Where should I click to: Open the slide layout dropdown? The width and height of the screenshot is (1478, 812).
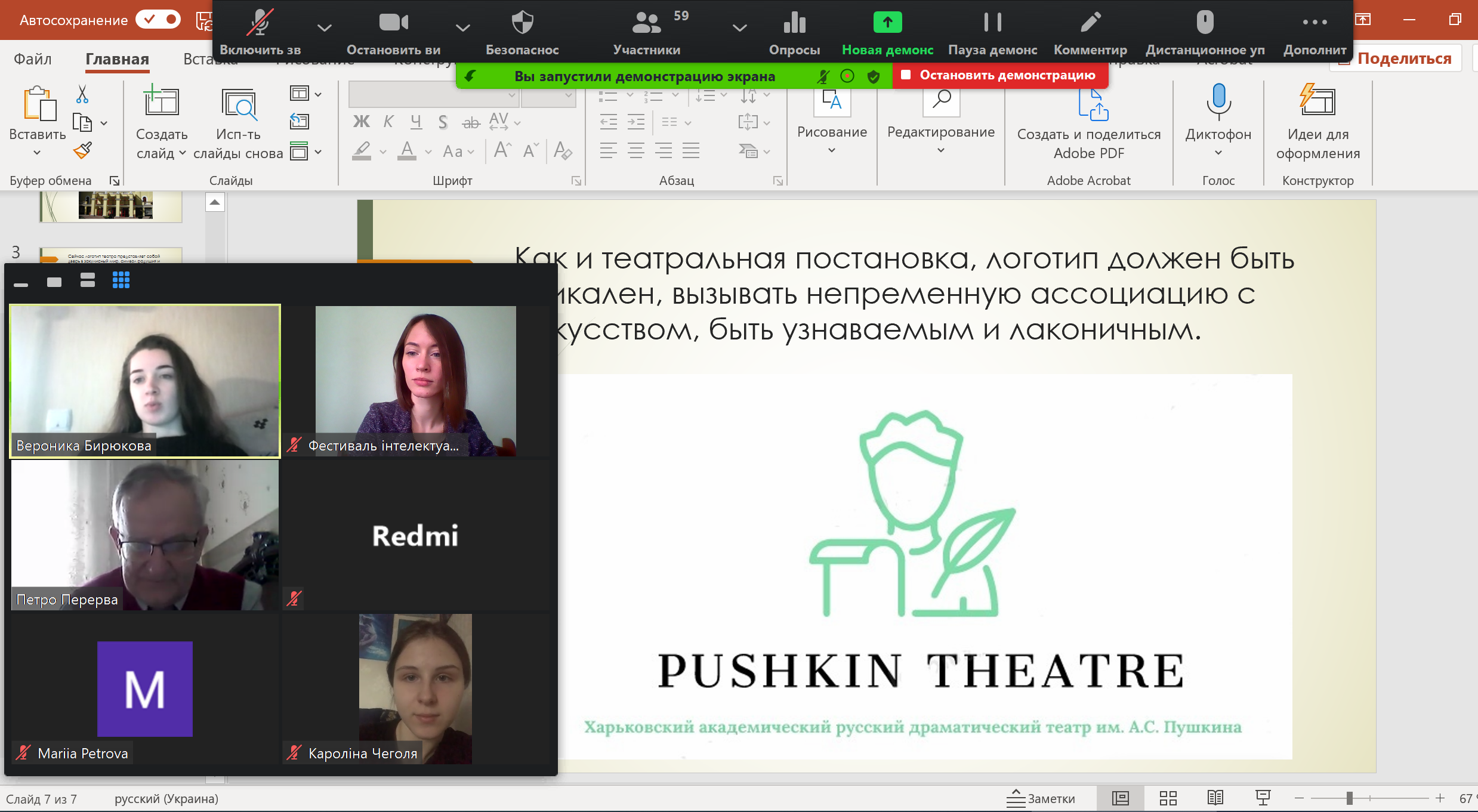(306, 94)
